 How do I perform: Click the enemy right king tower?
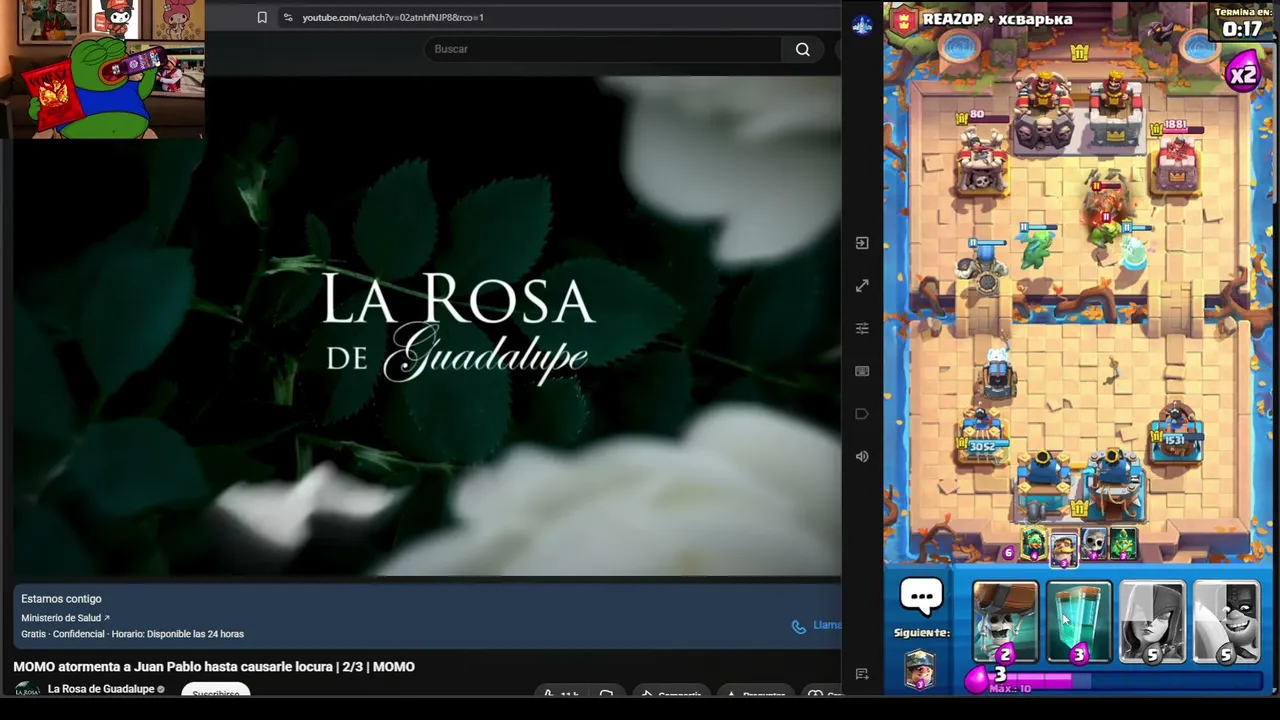1115,108
